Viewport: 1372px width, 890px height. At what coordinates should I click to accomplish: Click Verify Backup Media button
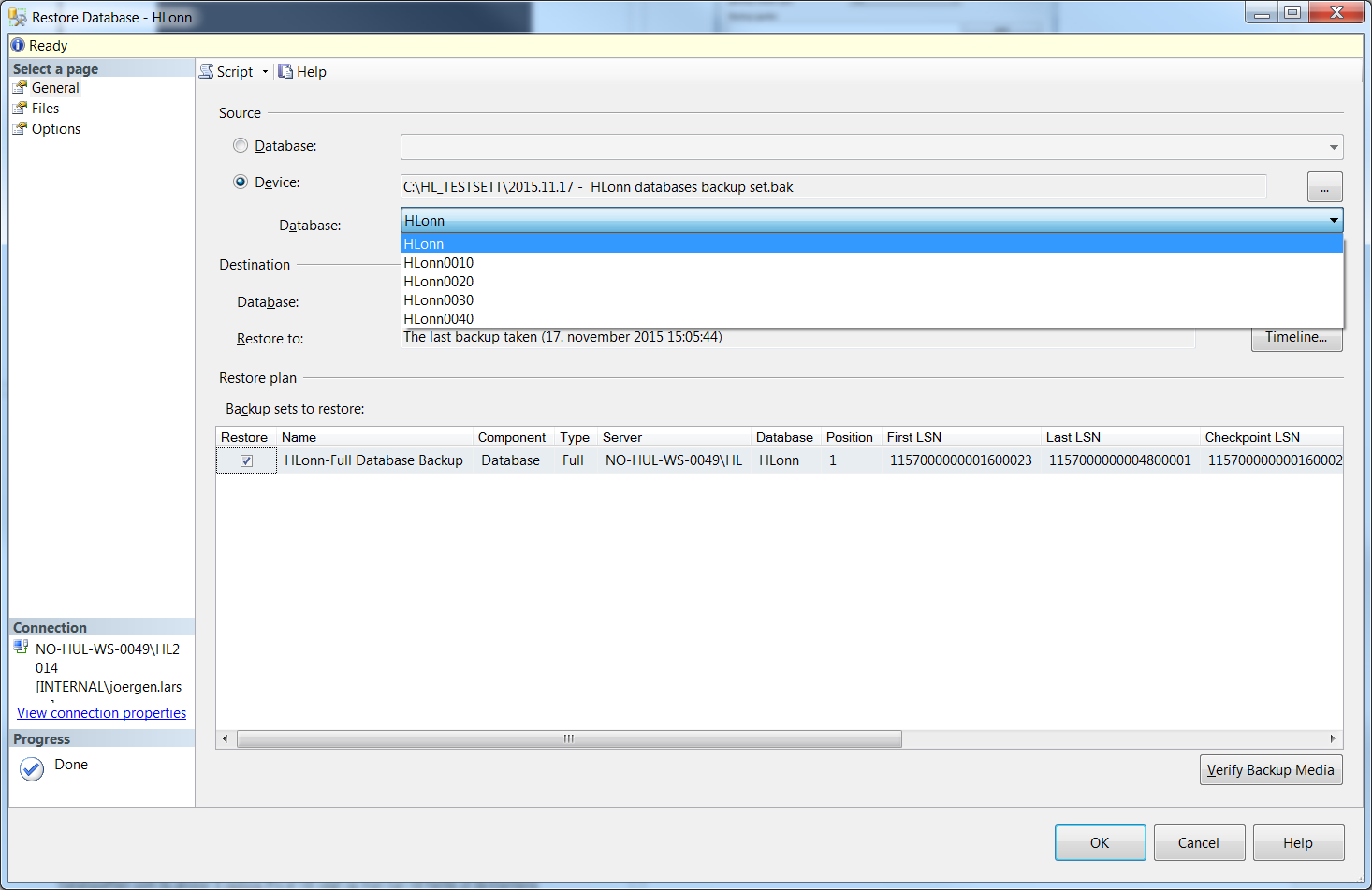pyautogui.click(x=1271, y=770)
